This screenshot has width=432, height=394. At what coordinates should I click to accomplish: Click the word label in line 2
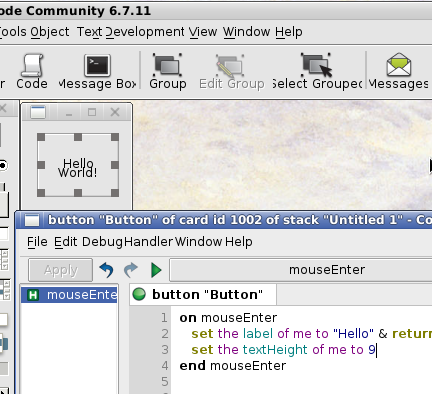(x=258, y=334)
